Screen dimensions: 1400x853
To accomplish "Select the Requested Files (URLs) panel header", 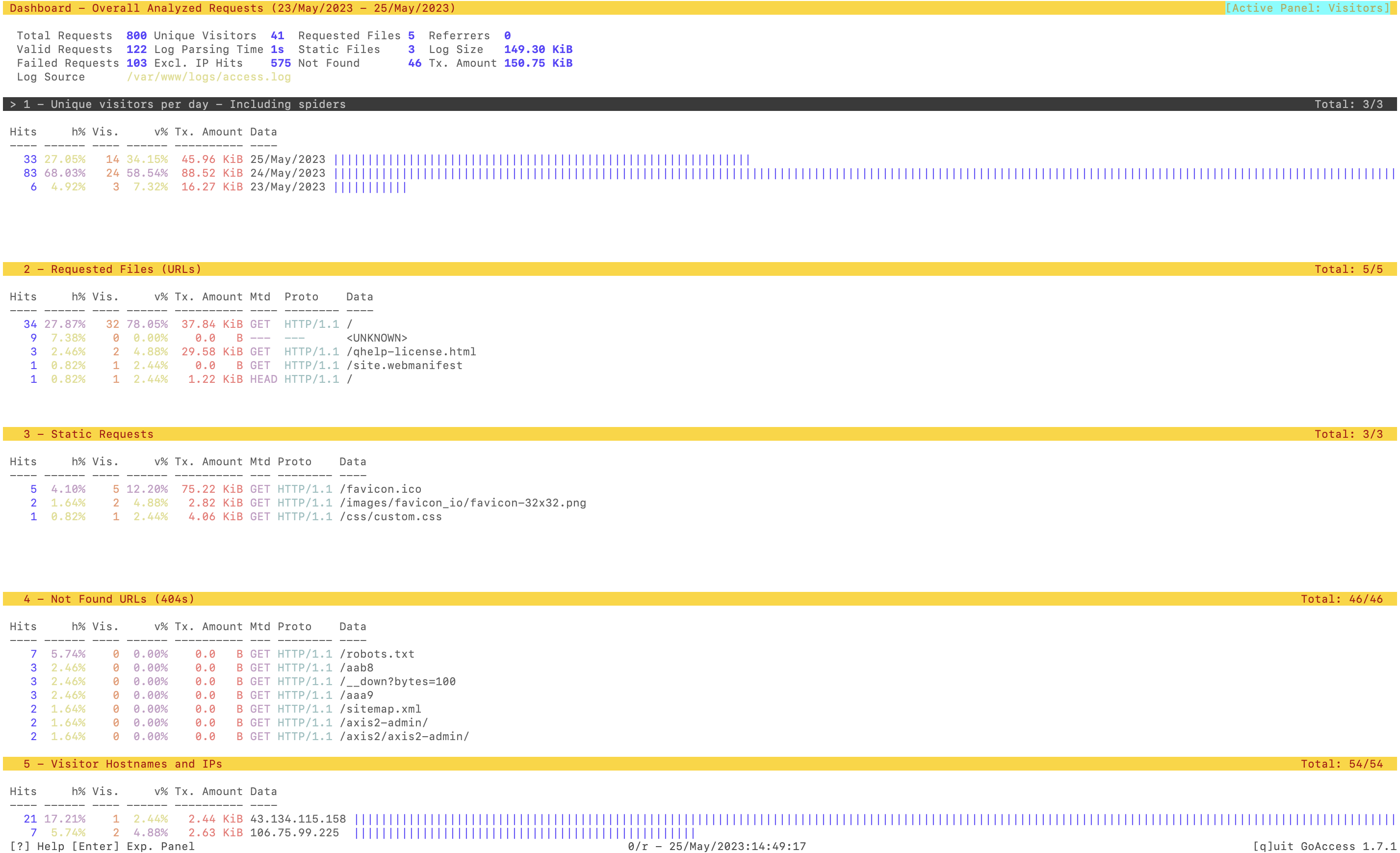I will (112, 269).
